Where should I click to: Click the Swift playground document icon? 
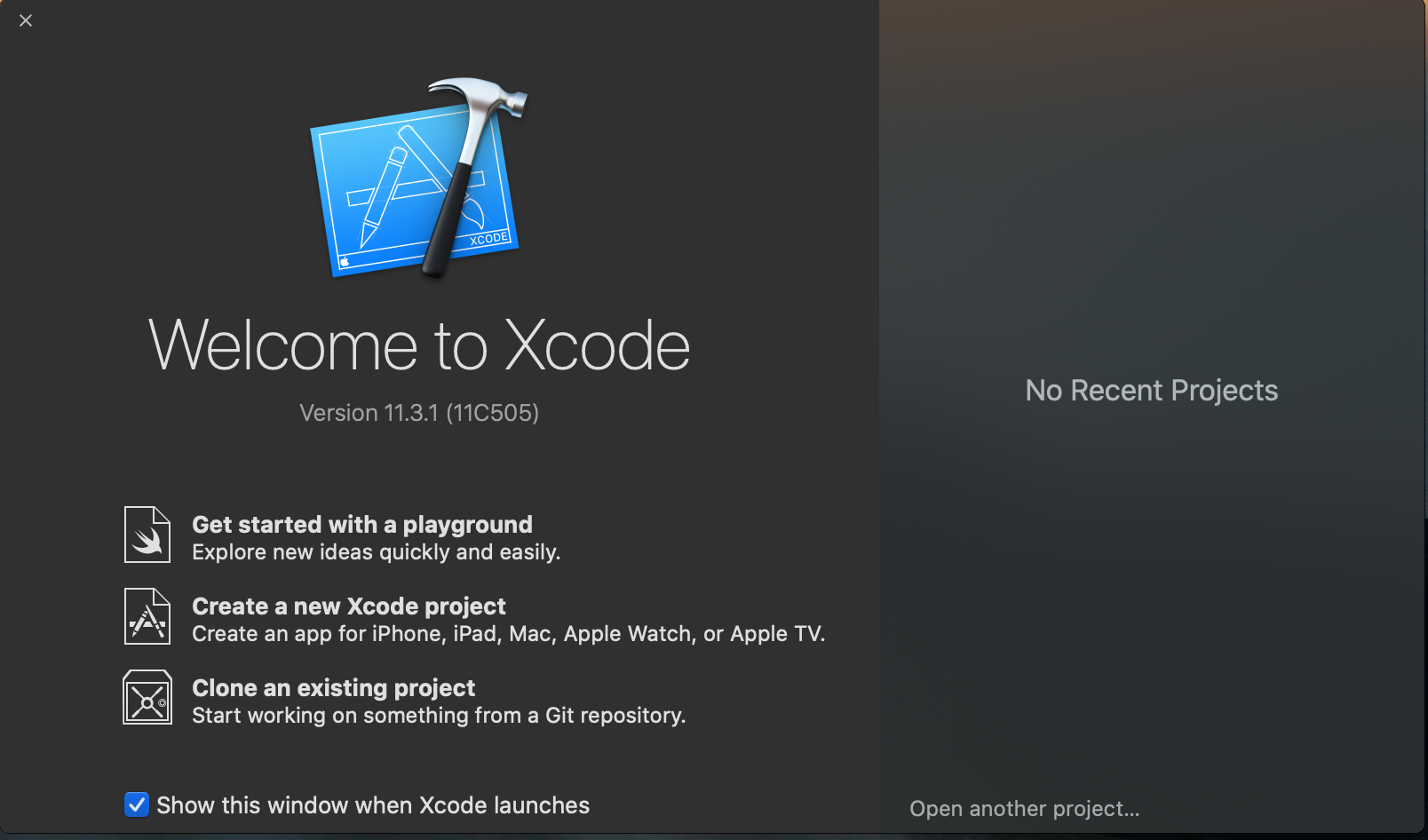click(147, 535)
